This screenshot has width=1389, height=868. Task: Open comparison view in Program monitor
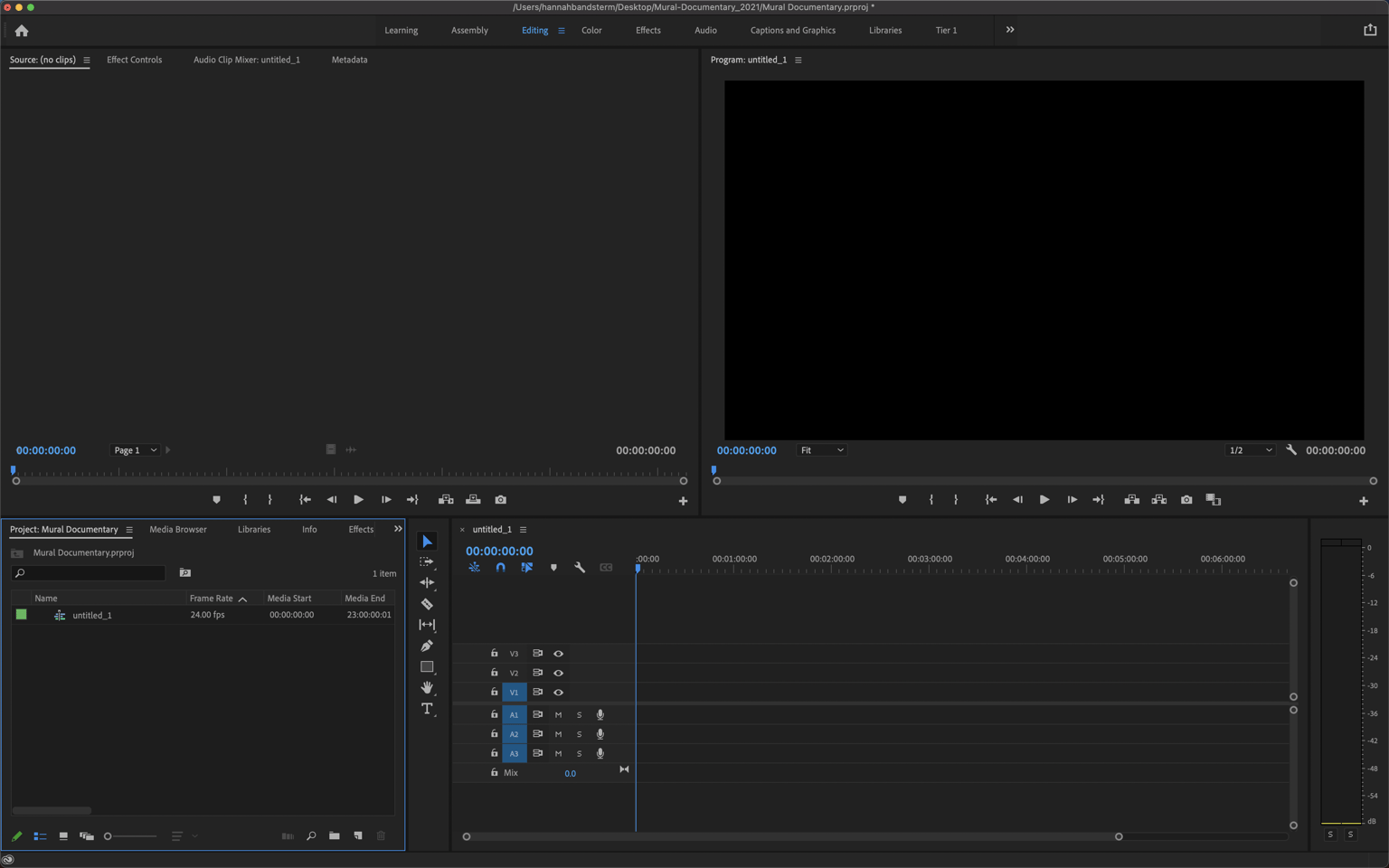pyautogui.click(x=1214, y=500)
